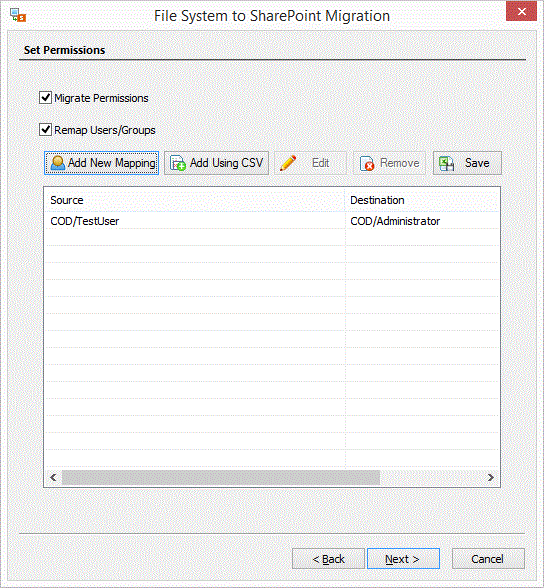This screenshot has width=544, height=588.
Task: Click the Add Using CSV button label
Action: [226, 163]
